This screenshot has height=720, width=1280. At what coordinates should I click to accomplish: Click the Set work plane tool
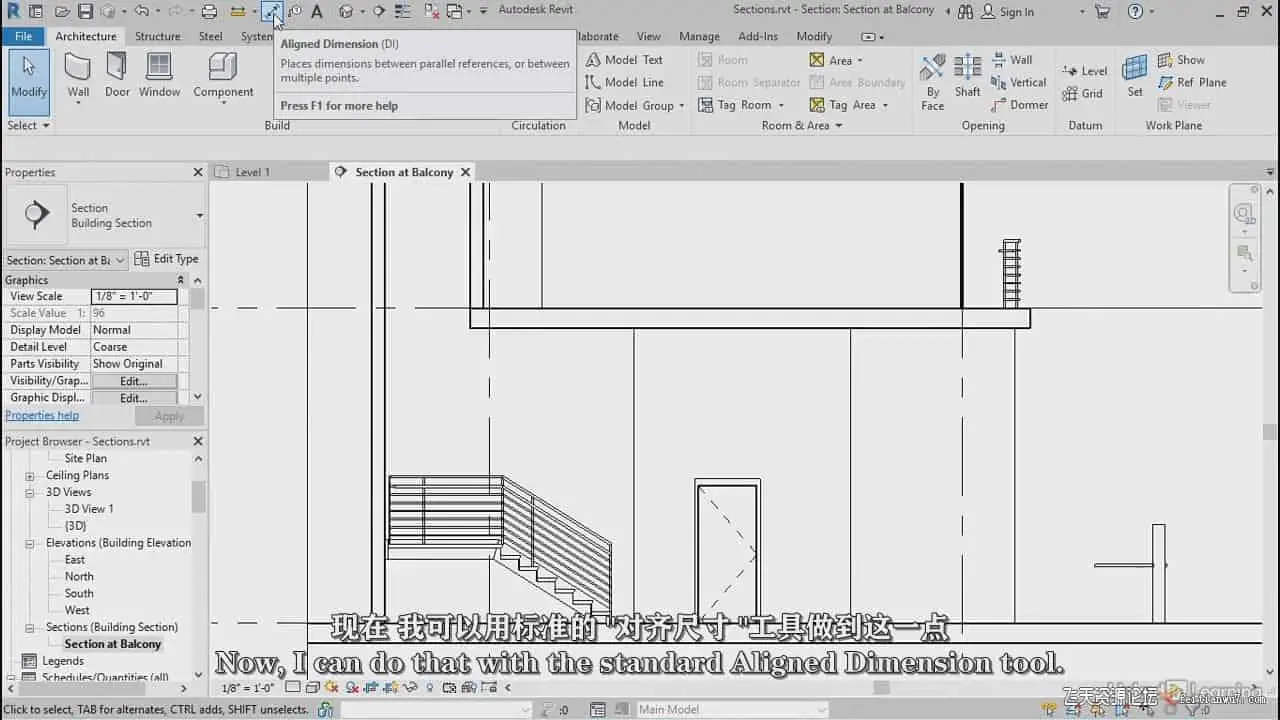click(x=1135, y=77)
